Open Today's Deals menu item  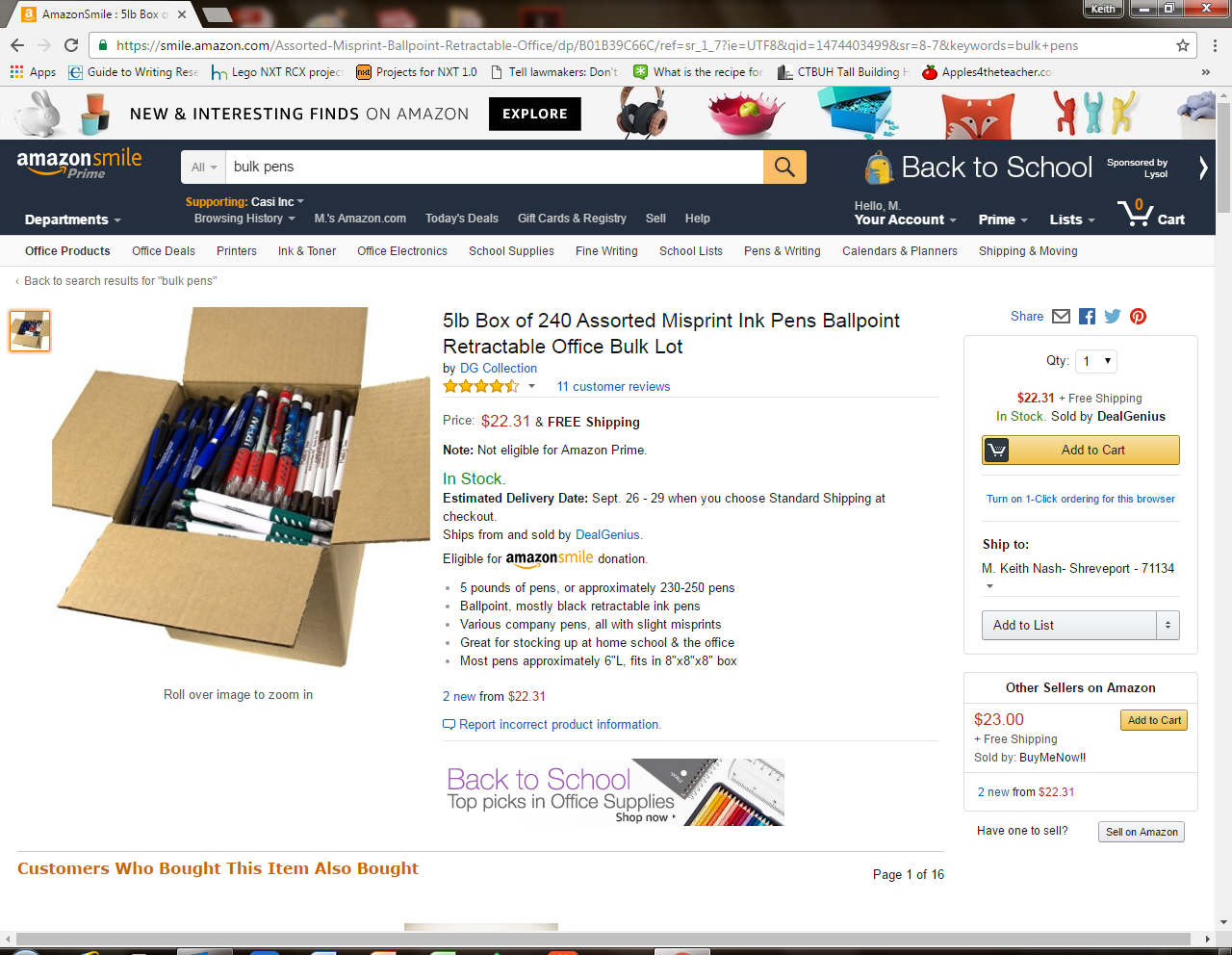click(462, 219)
